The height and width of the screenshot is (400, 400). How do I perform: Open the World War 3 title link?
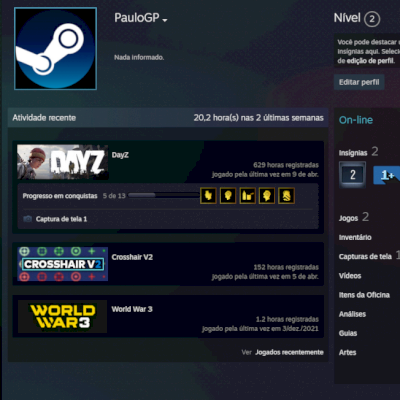132,309
